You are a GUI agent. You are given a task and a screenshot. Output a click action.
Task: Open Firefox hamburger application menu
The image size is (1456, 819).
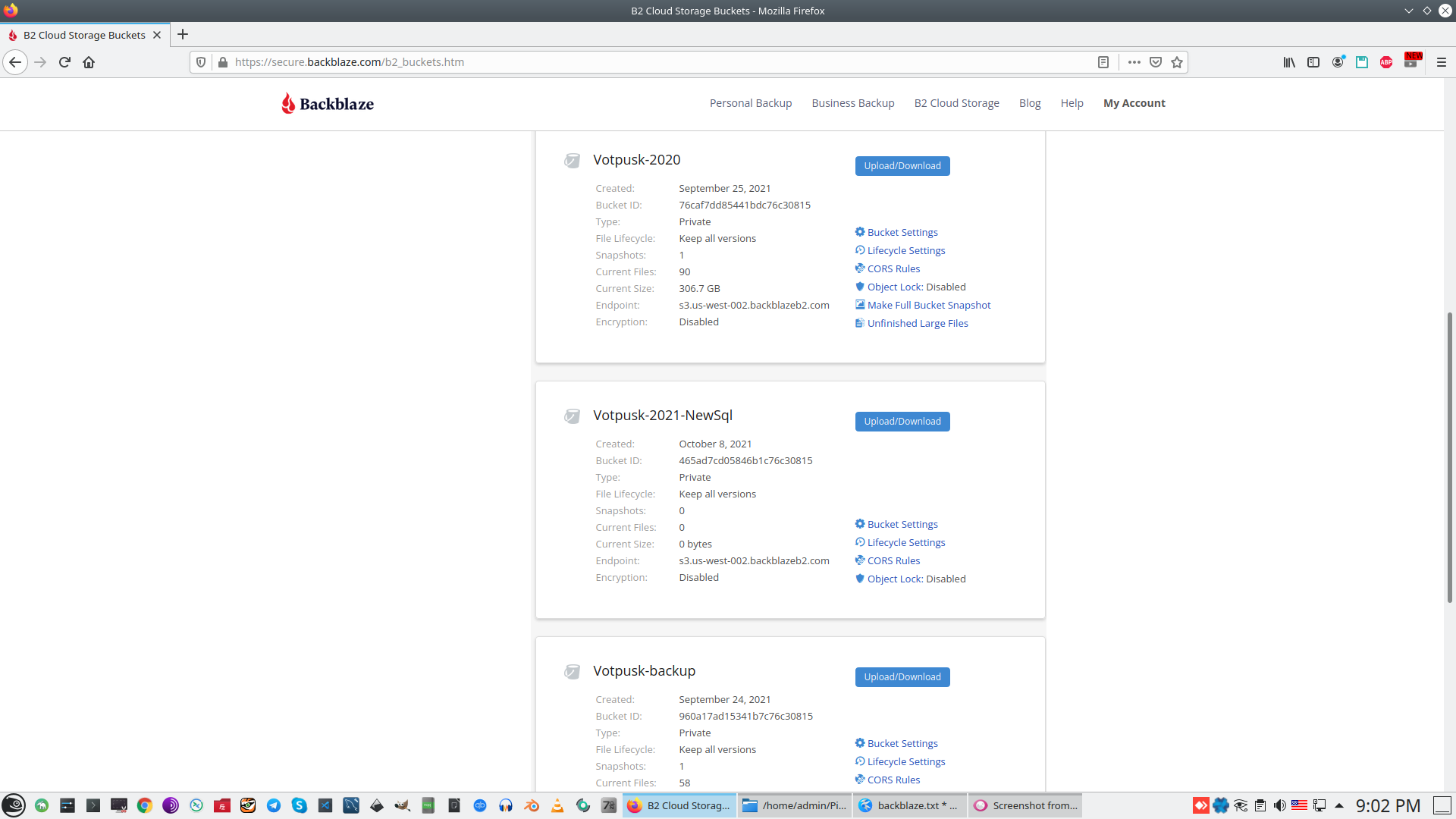(x=1442, y=62)
